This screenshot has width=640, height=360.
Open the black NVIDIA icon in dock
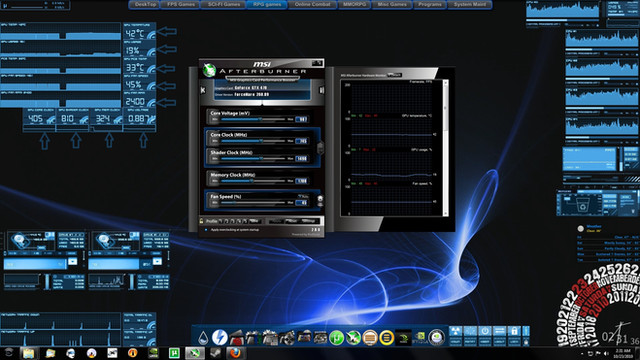coord(403,338)
